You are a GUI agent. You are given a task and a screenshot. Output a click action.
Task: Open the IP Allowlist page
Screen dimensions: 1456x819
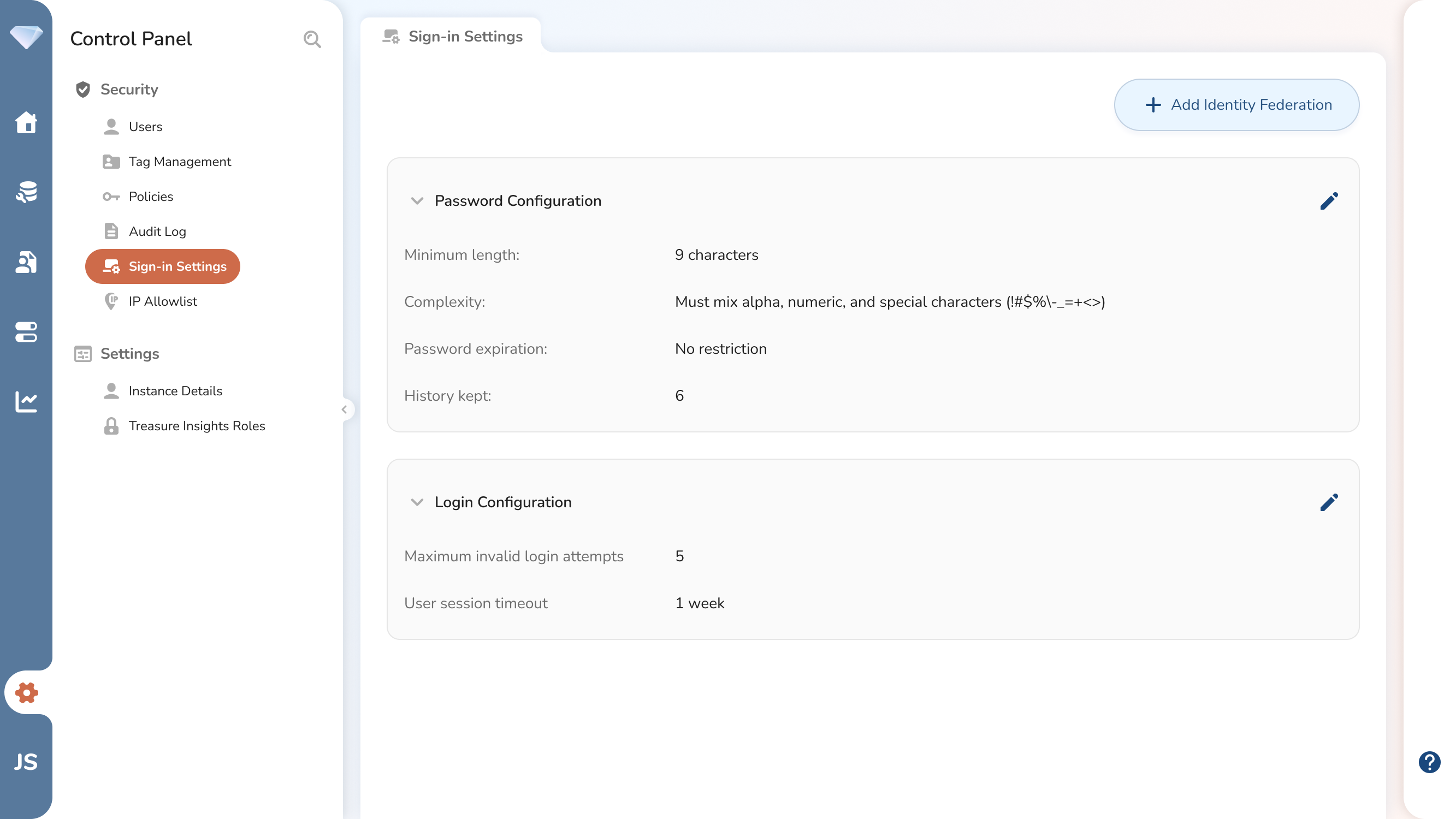(x=163, y=301)
